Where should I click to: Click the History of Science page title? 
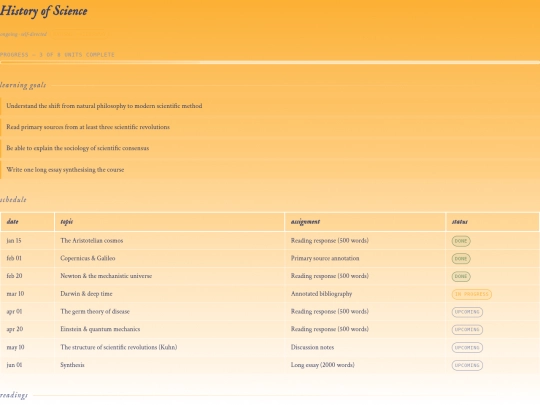click(x=43, y=11)
